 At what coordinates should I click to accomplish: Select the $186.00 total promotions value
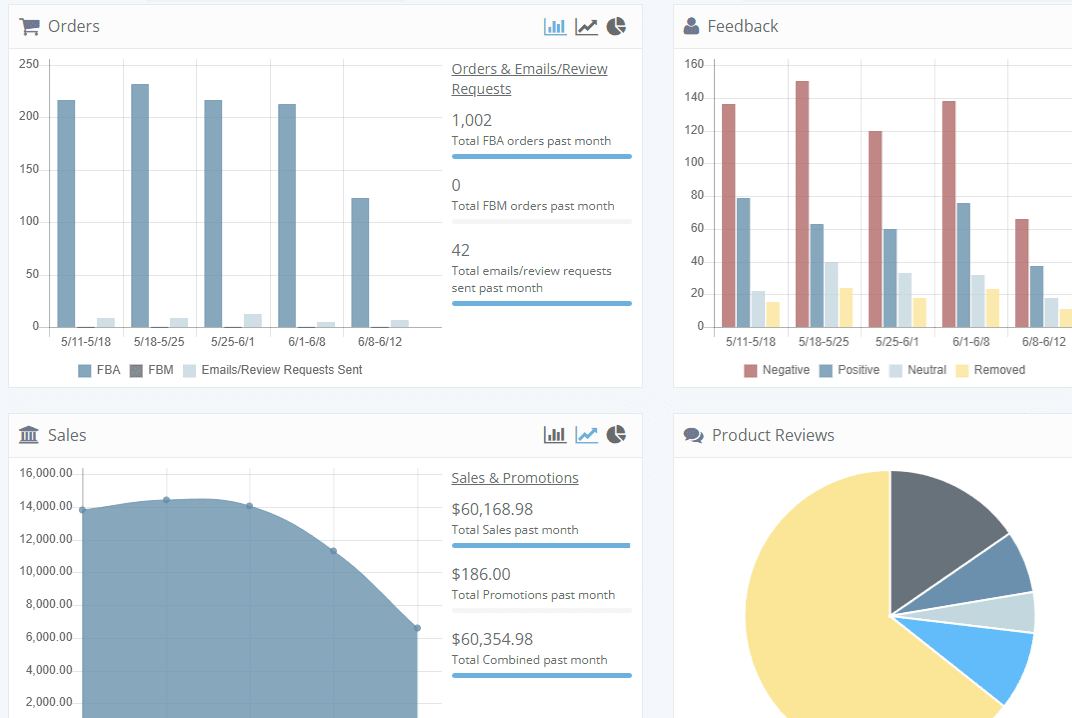[481, 574]
